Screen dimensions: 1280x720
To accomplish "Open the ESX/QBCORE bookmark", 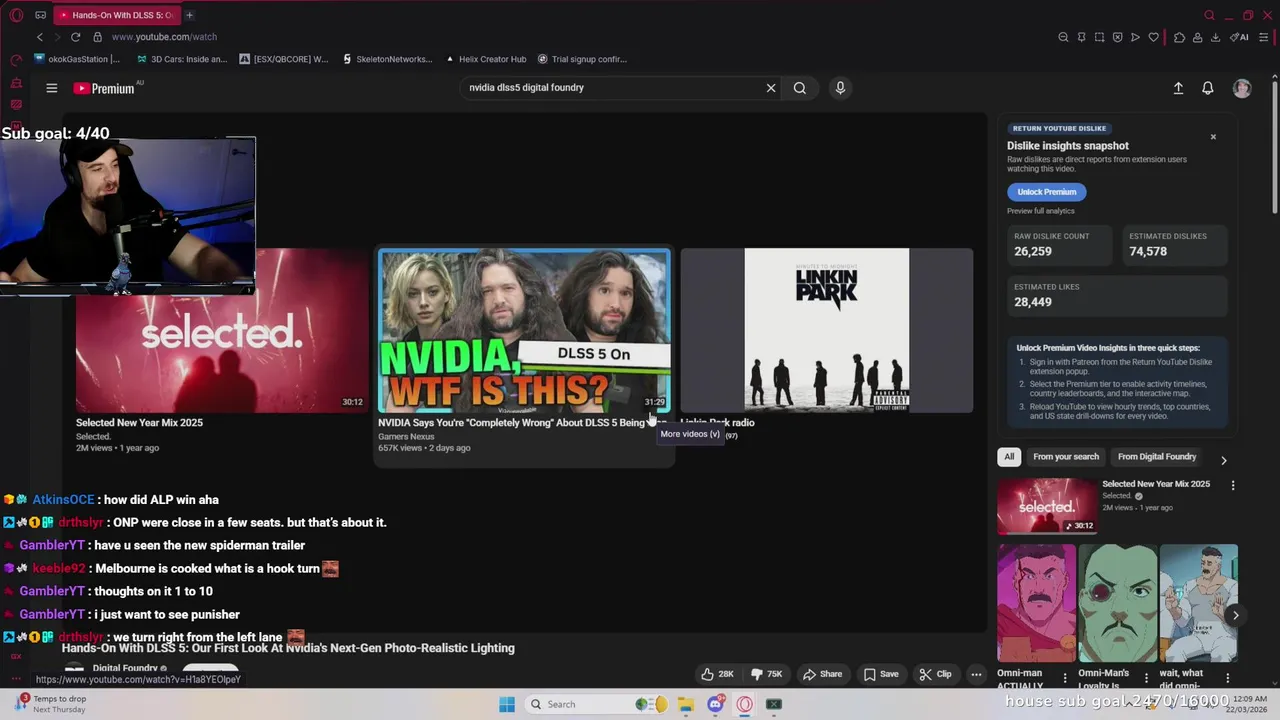I will pyautogui.click(x=284, y=59).
